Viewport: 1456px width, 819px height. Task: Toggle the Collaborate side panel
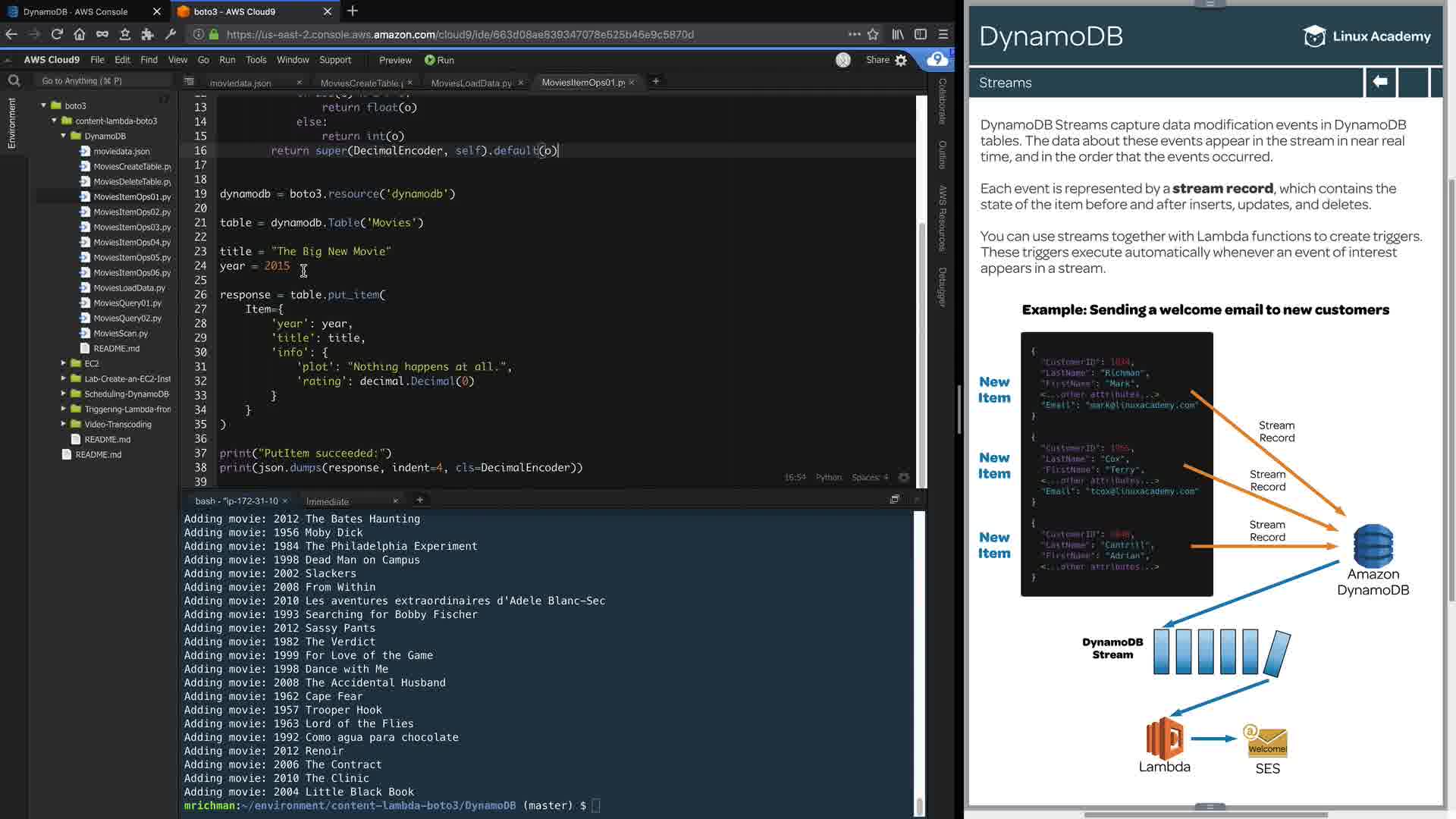click(x=943, y=101)
